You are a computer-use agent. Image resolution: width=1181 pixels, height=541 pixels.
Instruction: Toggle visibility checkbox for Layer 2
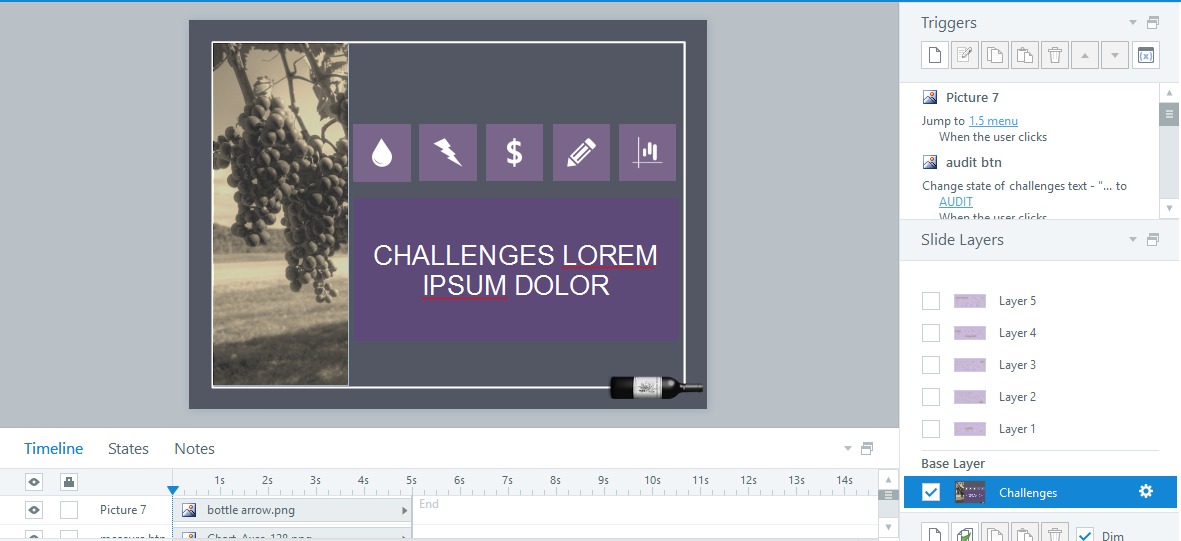(x=931, y=397)
